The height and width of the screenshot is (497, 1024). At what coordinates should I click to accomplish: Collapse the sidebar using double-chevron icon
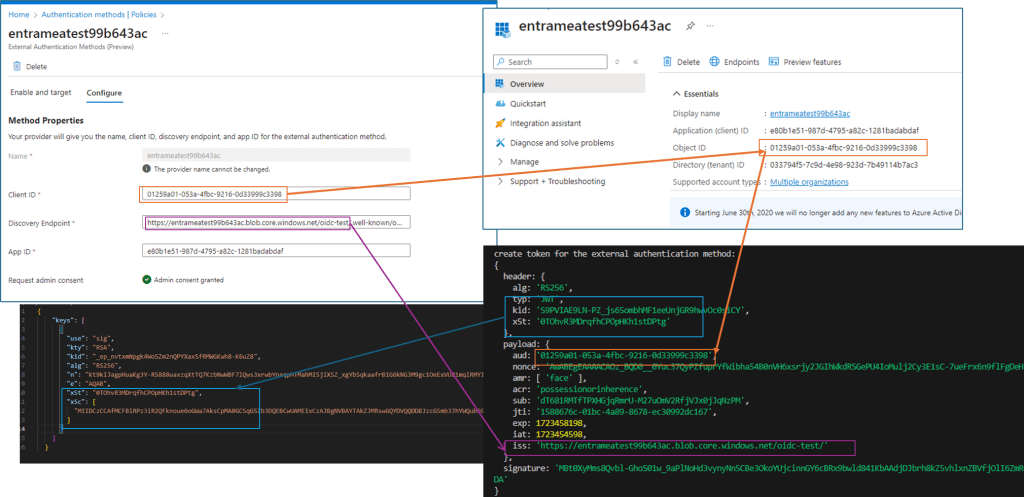[637, 62]
